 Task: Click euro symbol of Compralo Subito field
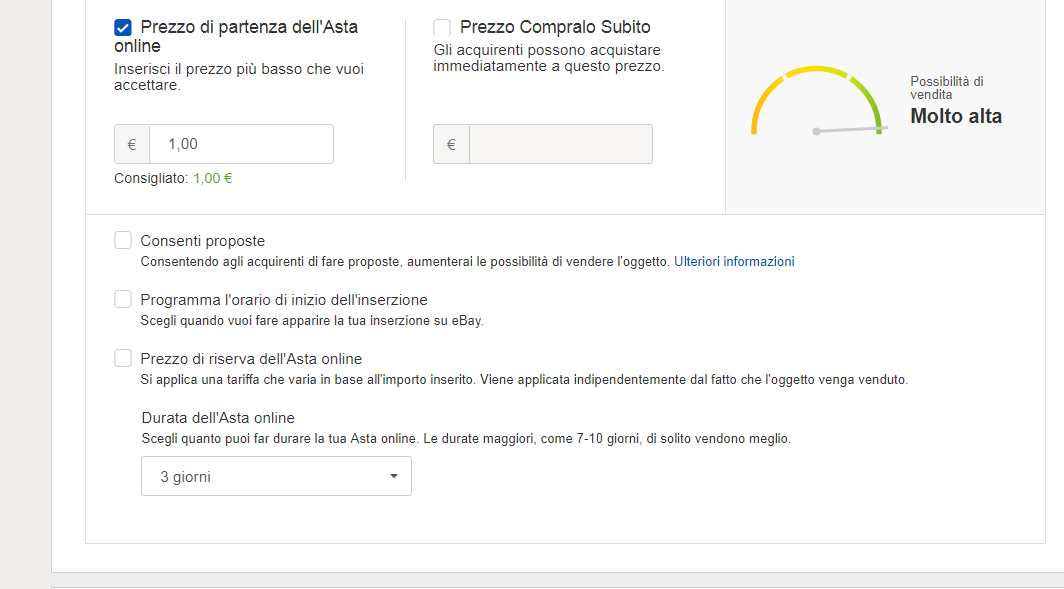451,144
